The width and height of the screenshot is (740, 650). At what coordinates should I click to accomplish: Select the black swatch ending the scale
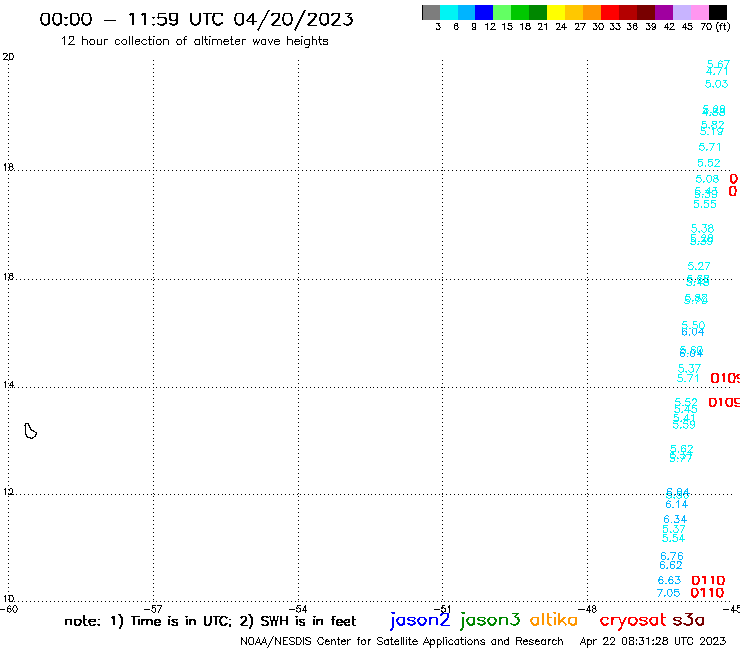[x=717, y=12]
